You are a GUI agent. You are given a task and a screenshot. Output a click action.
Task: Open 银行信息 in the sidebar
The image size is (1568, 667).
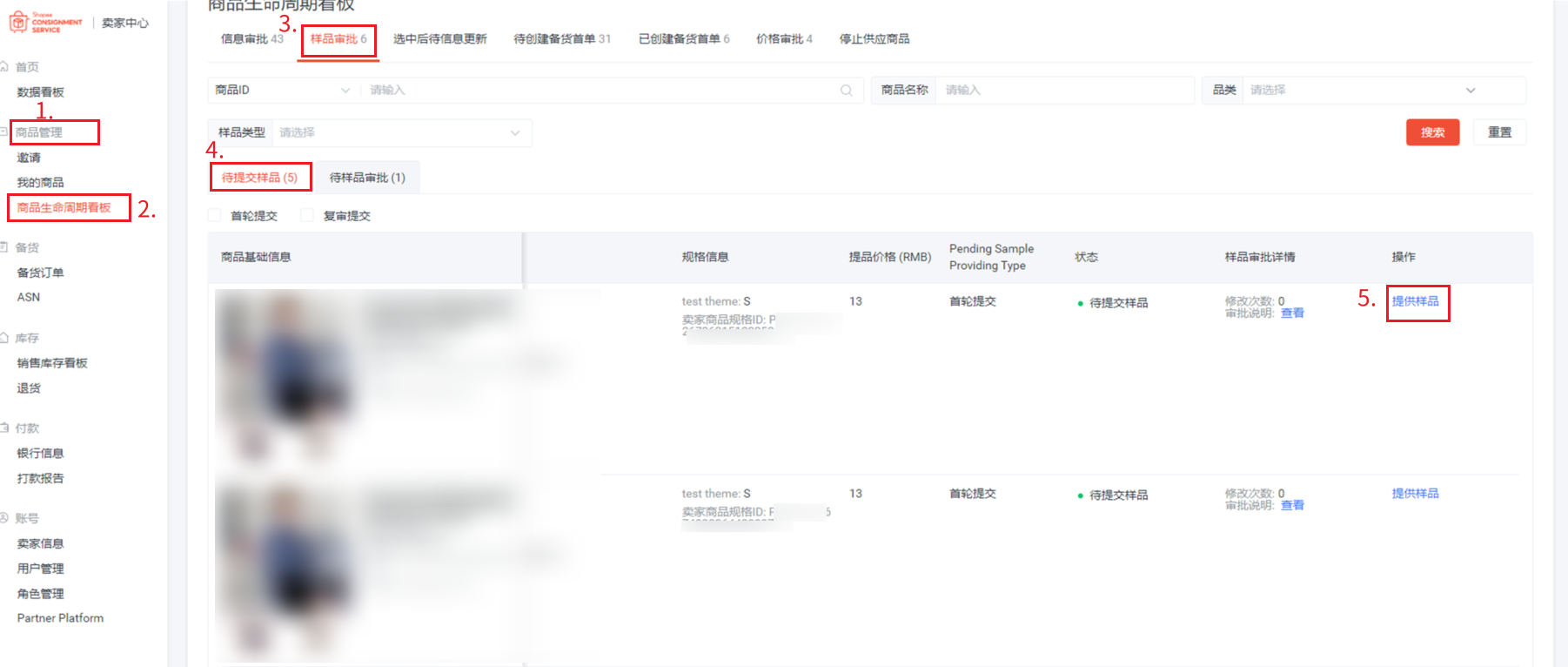[x=40, y=454]
